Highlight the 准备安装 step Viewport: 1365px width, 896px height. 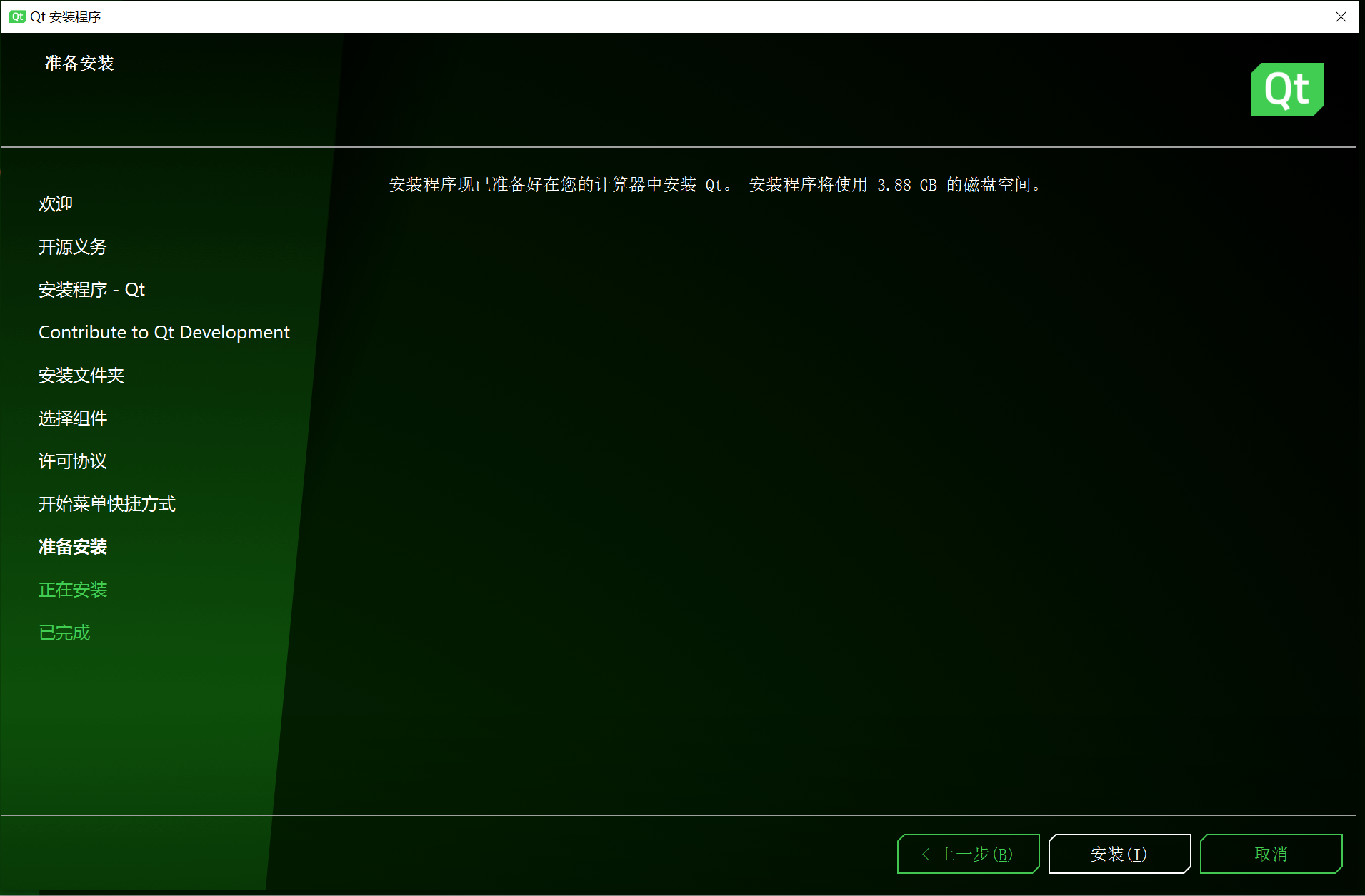(72, 547)
